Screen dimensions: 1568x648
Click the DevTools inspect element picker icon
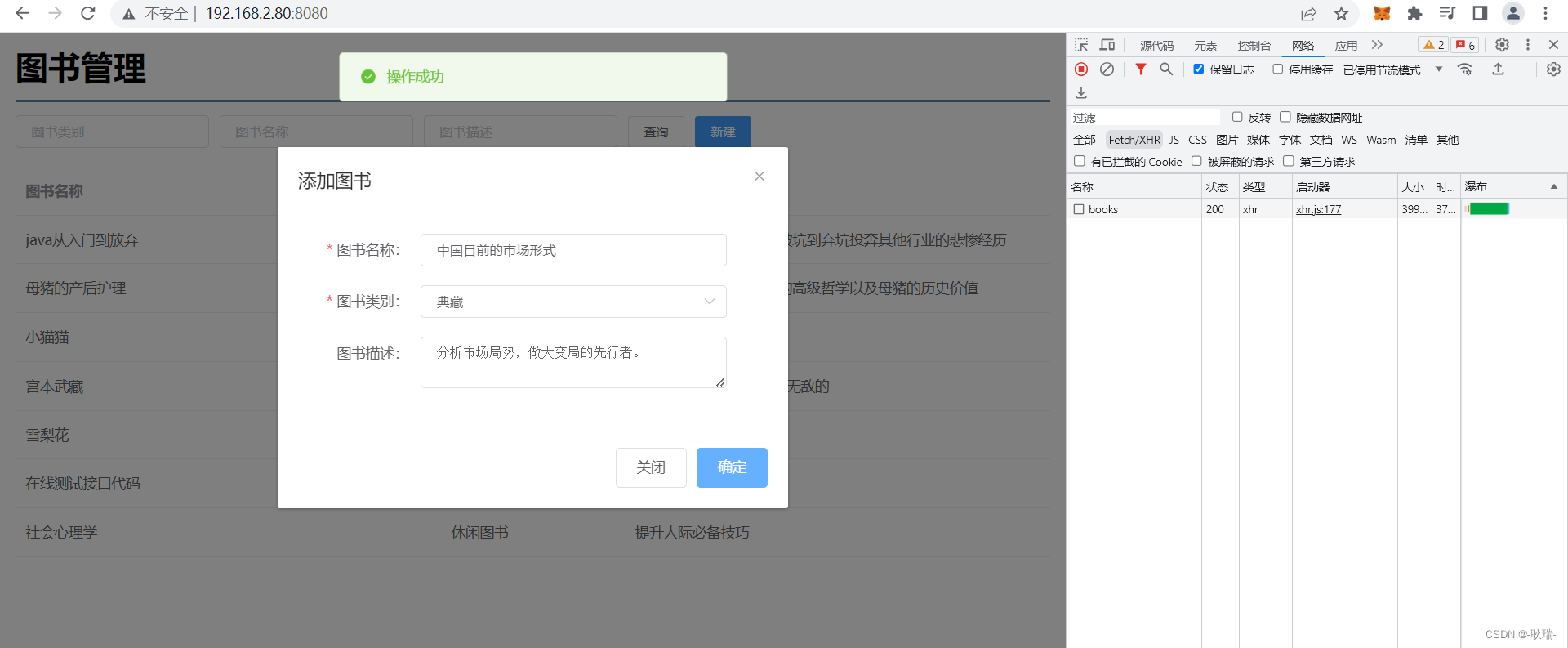point(1081,45)
